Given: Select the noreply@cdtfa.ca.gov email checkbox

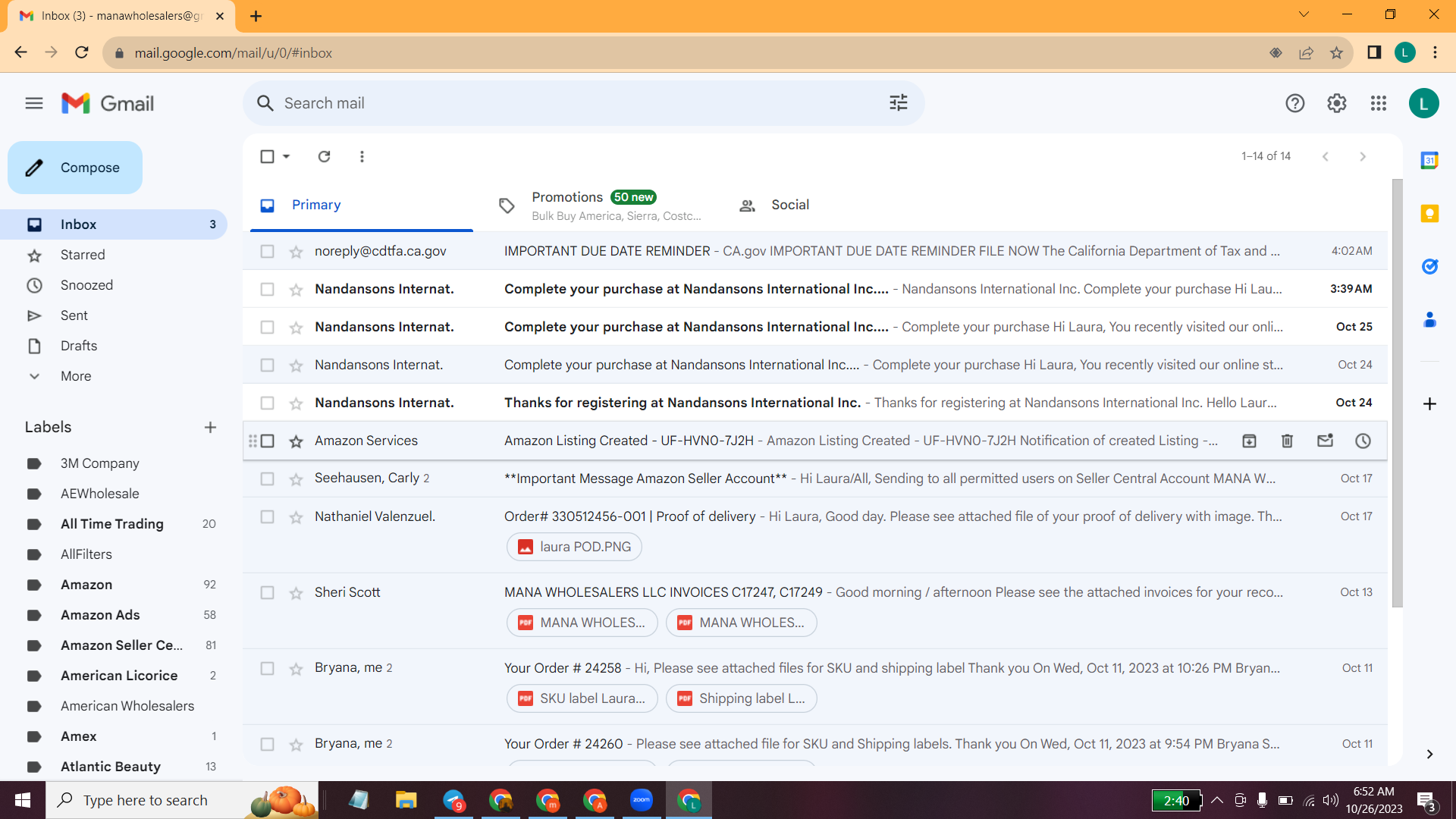Looking at the screenshot, I should [x=267, y=251].
